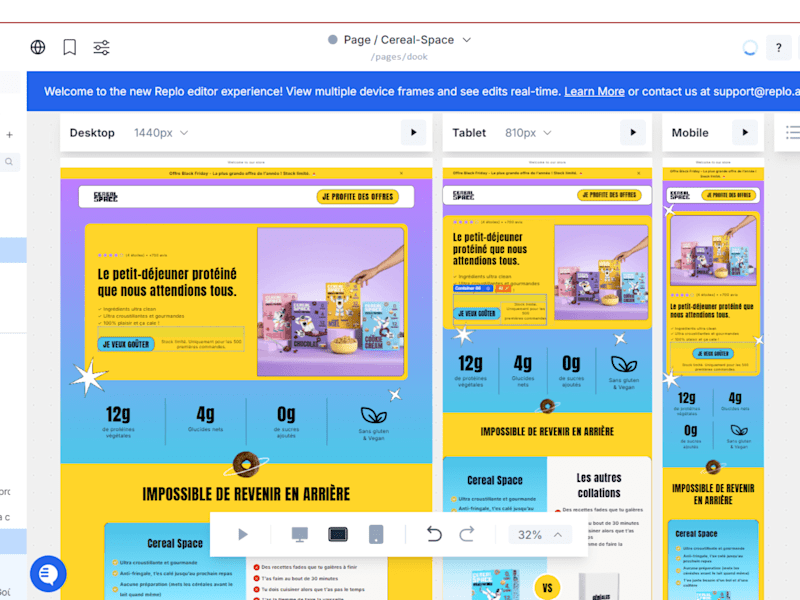800x600 pixels.
Task: Select the "12g" stat in Tablet frame
Action: (470, 364)
